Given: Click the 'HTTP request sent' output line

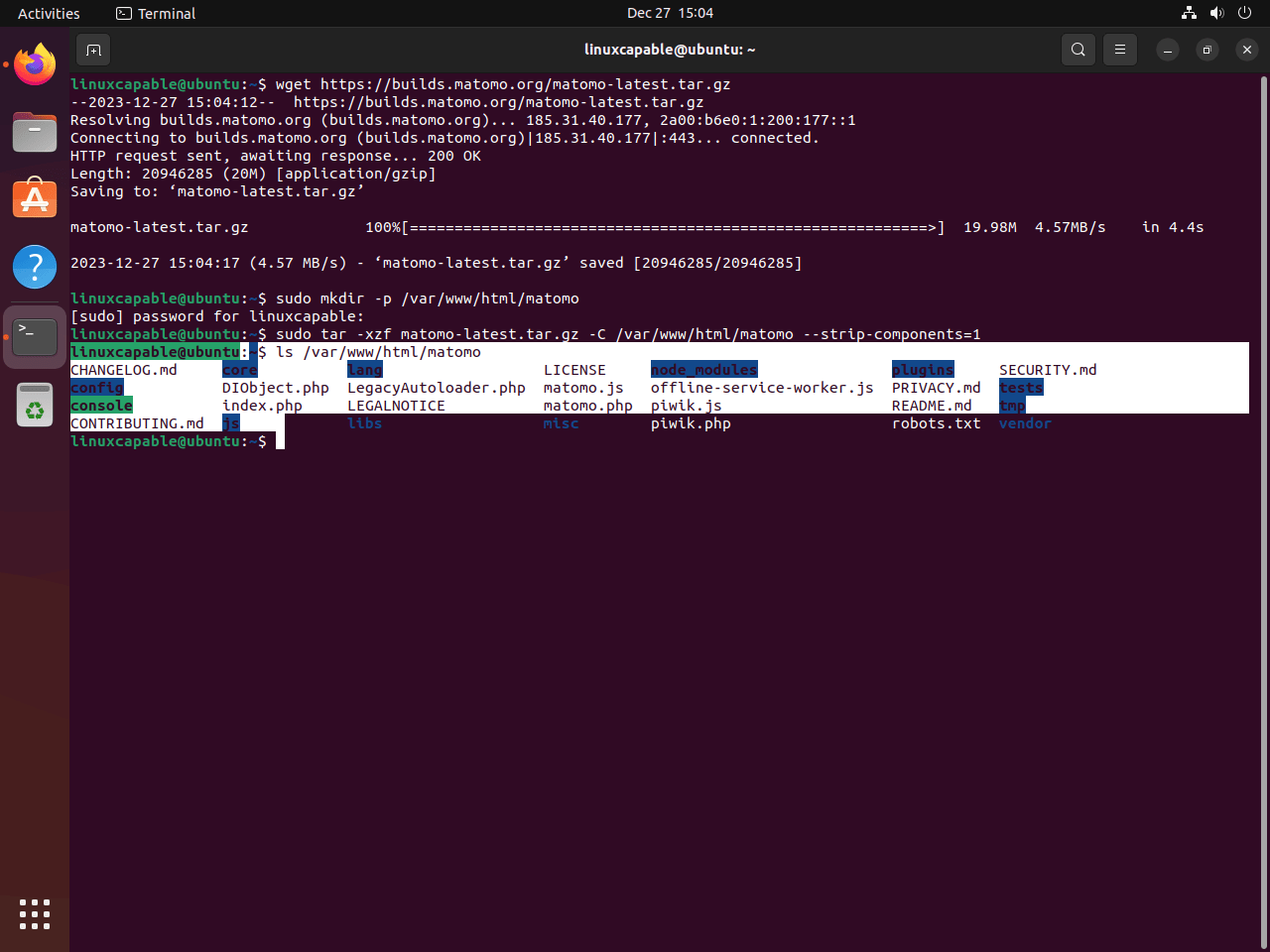Looking at the screenshot, I should pyautogui.click(x=276, y=156).
